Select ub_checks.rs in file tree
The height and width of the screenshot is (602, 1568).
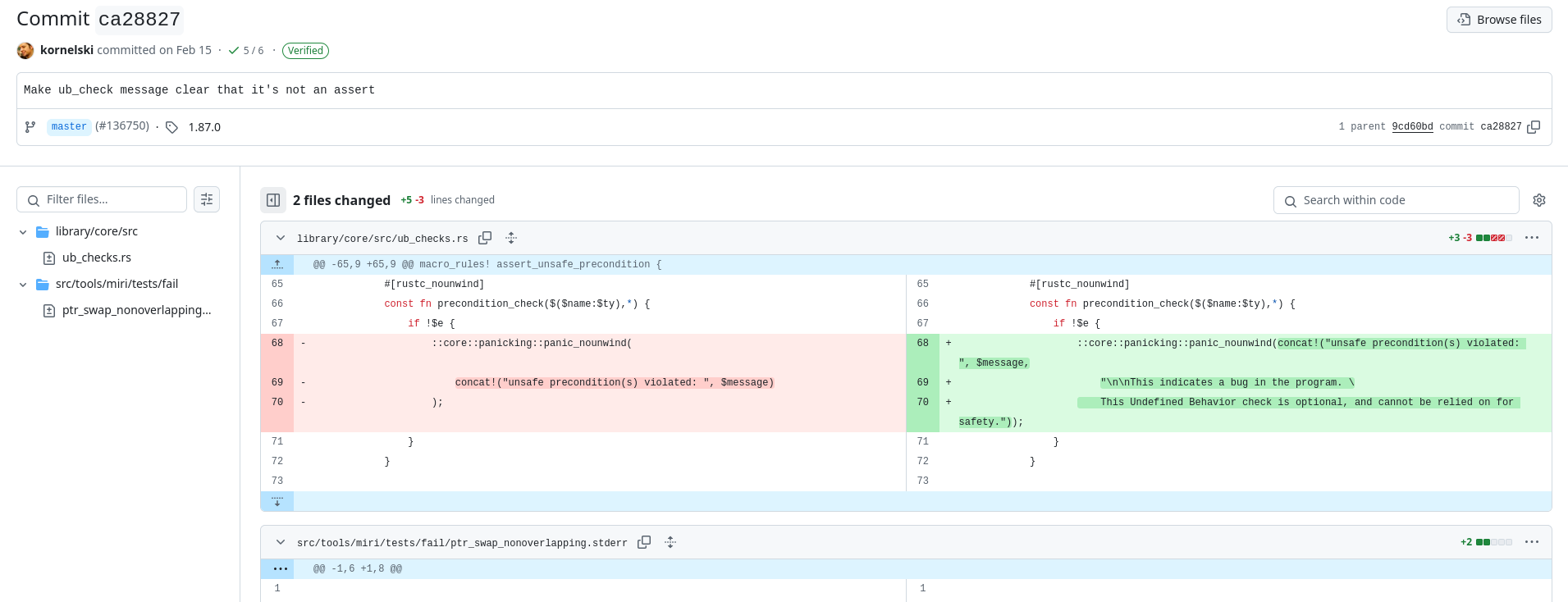(96, 258)
